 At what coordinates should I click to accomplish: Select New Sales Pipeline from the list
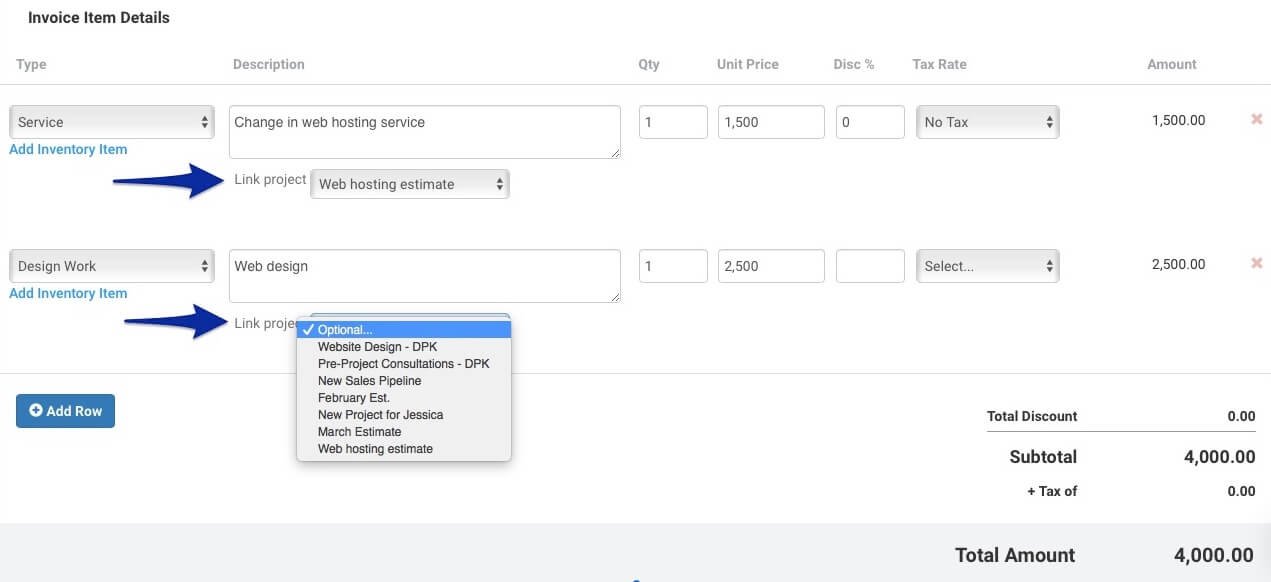pyautogui.click(x=369, y=380)
